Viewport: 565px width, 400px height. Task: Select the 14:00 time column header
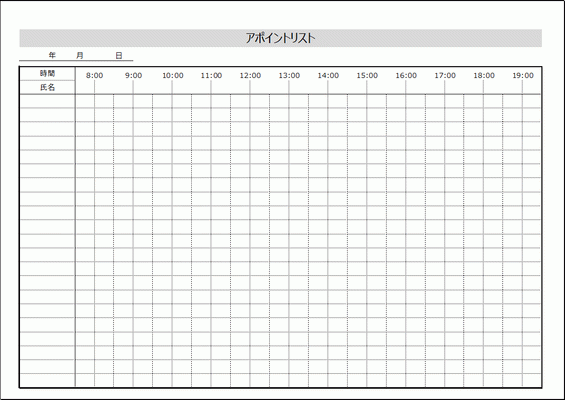[328, 75]
